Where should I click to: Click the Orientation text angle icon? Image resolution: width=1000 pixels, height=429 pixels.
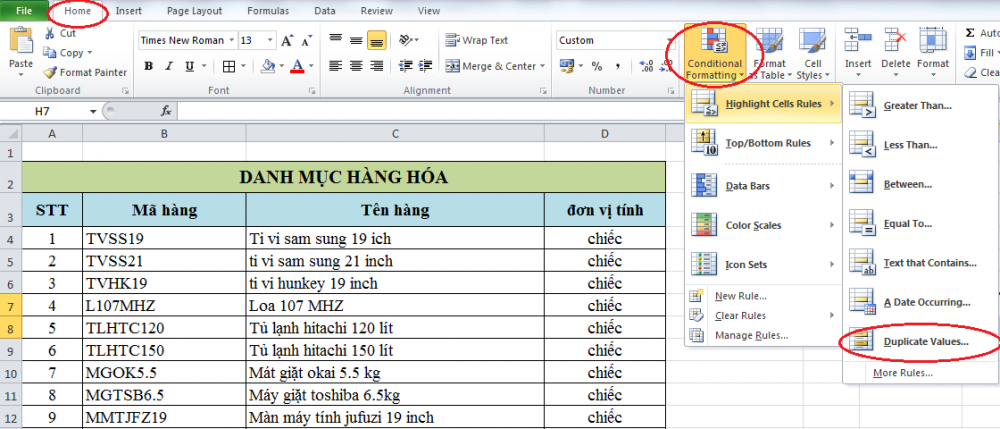406,40
